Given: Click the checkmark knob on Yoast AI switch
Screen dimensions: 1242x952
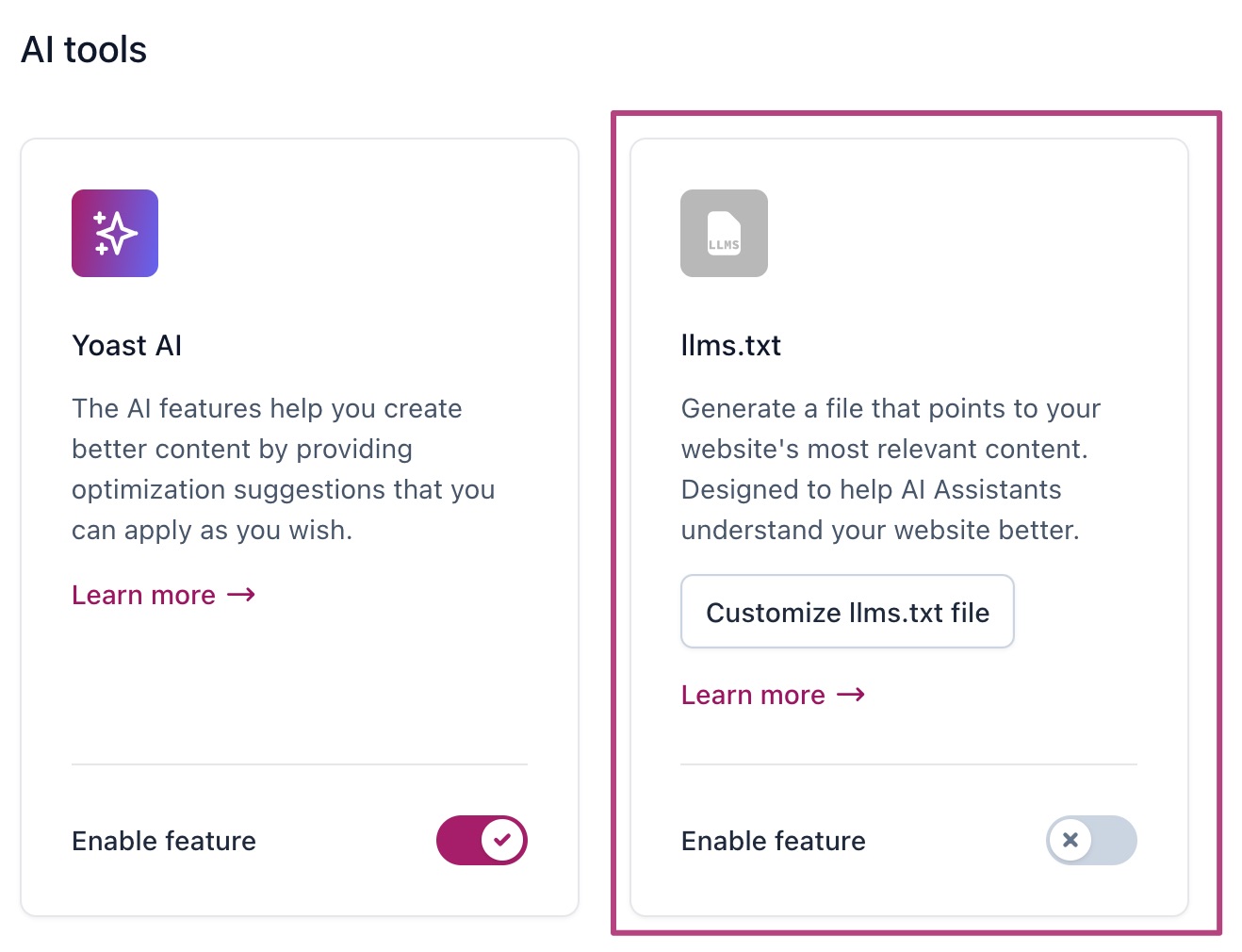Looking at the screenshot, I should [503, 840].
